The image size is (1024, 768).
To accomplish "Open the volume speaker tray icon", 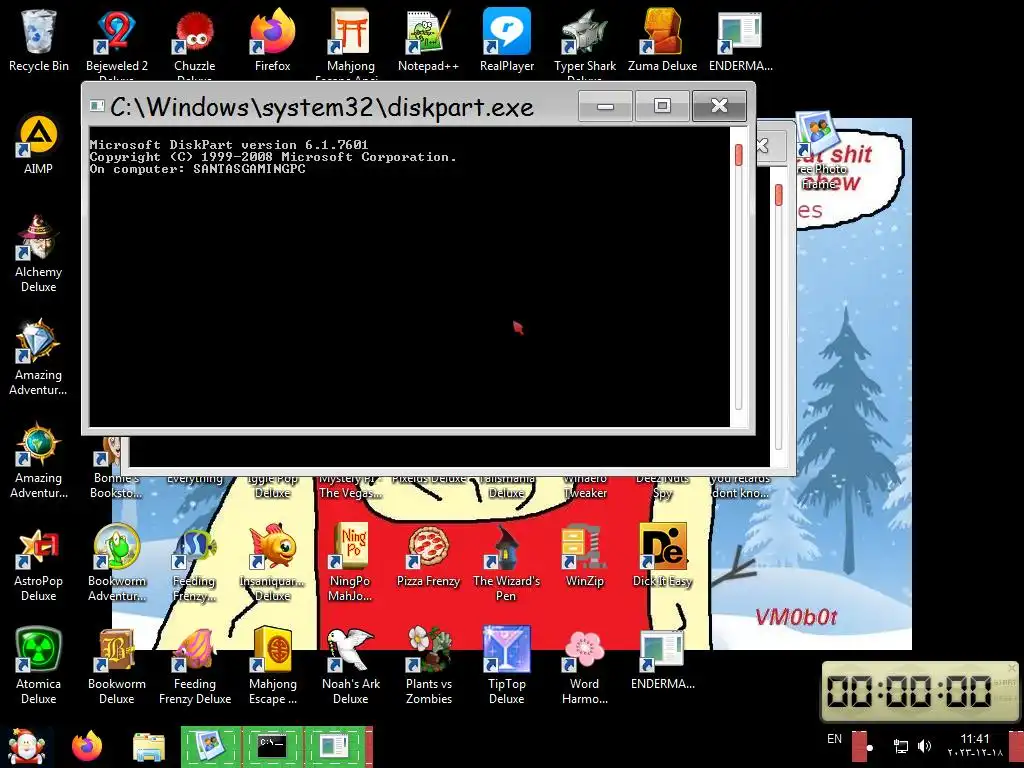I will click(x=924, y=746).
